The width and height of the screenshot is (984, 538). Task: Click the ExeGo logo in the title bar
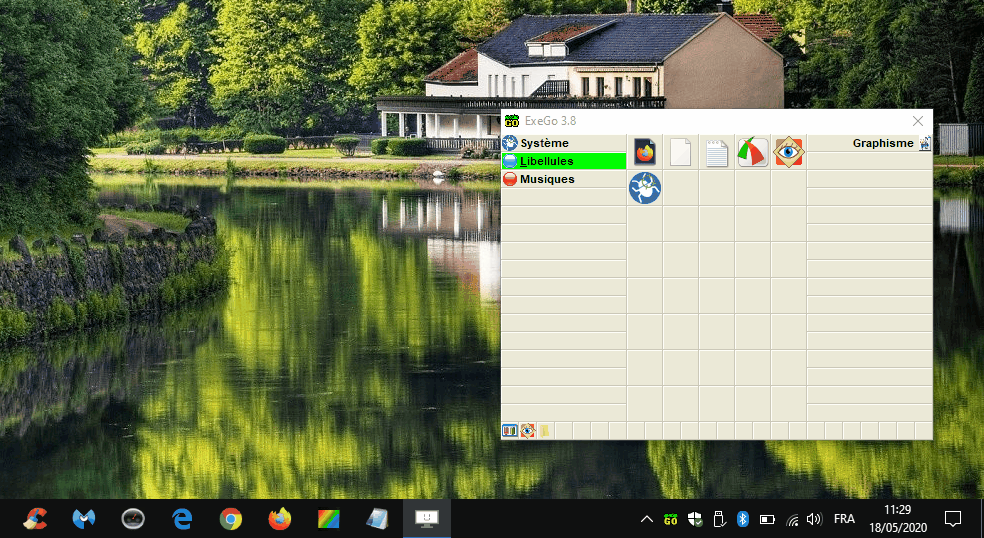(512, 121)
